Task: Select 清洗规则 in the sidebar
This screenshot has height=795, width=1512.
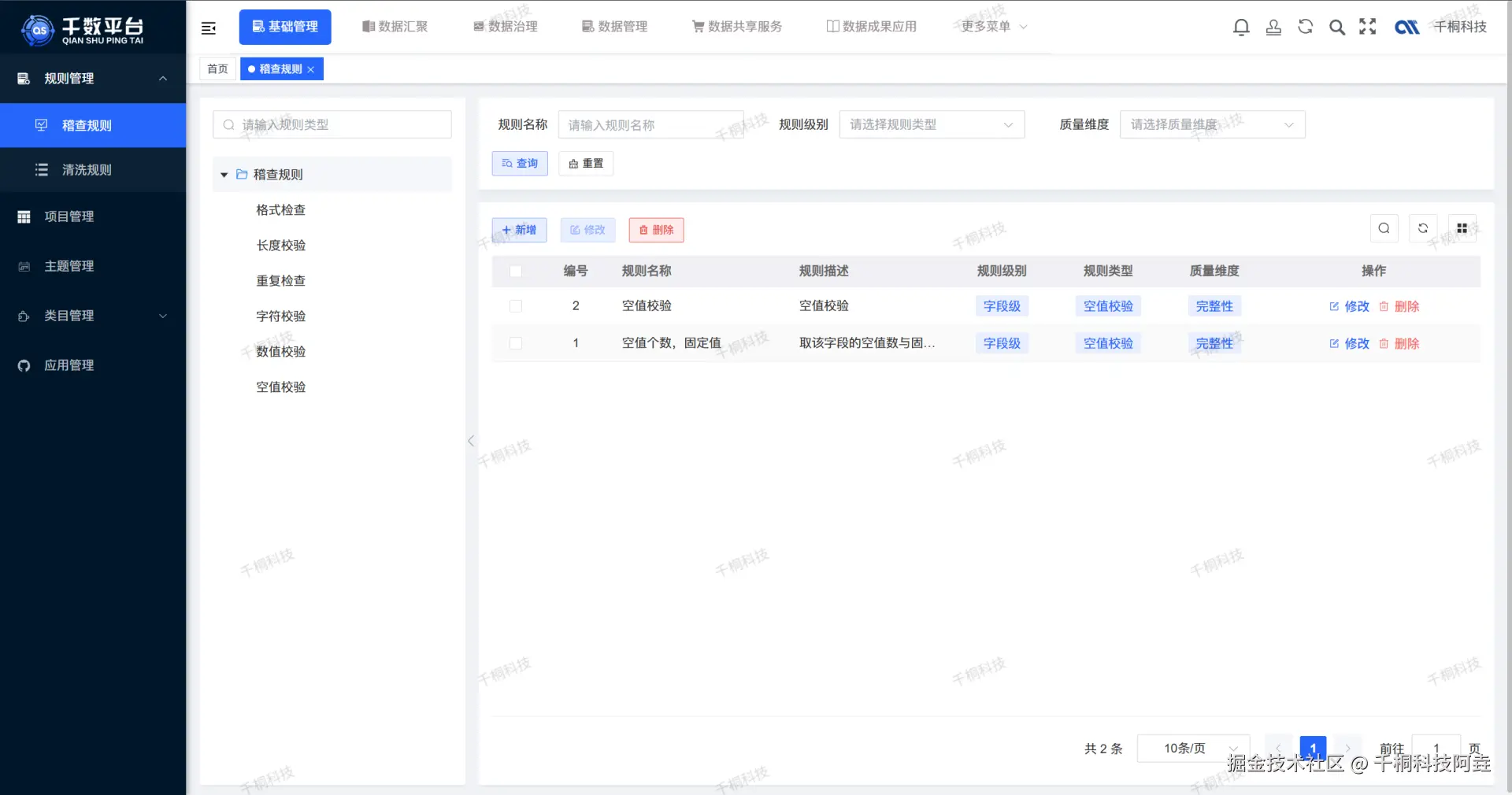Action: click(x=93, y=170)
